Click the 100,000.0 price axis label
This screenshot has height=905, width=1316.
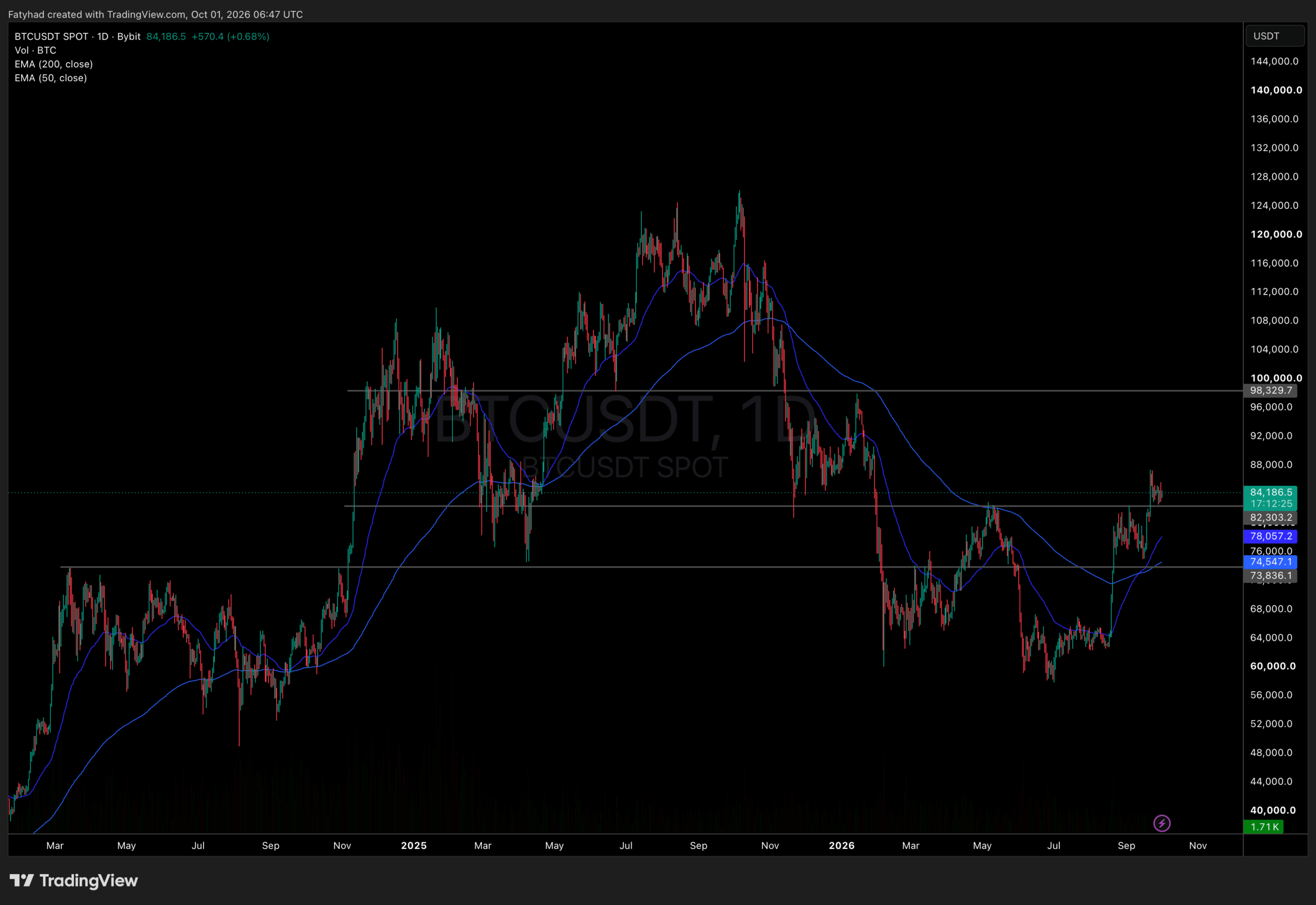pyautogui.click(x=1276, y=378)
